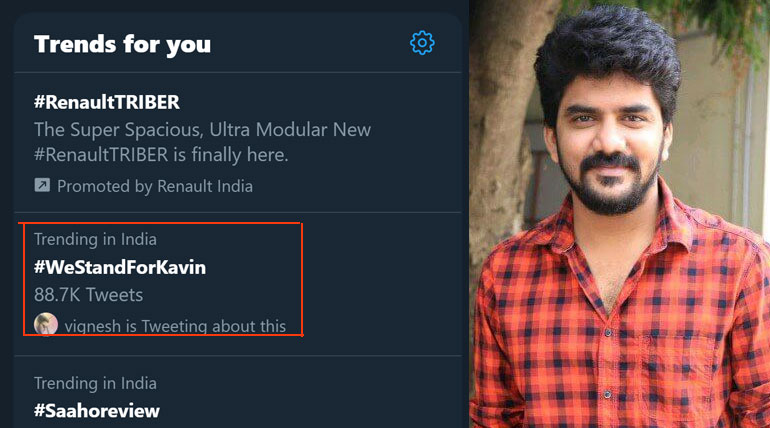The image size is (770, 428).
Task: Click the #RenaultTRIBER hashtag inside the promoted description
Action: coord(98,155)
